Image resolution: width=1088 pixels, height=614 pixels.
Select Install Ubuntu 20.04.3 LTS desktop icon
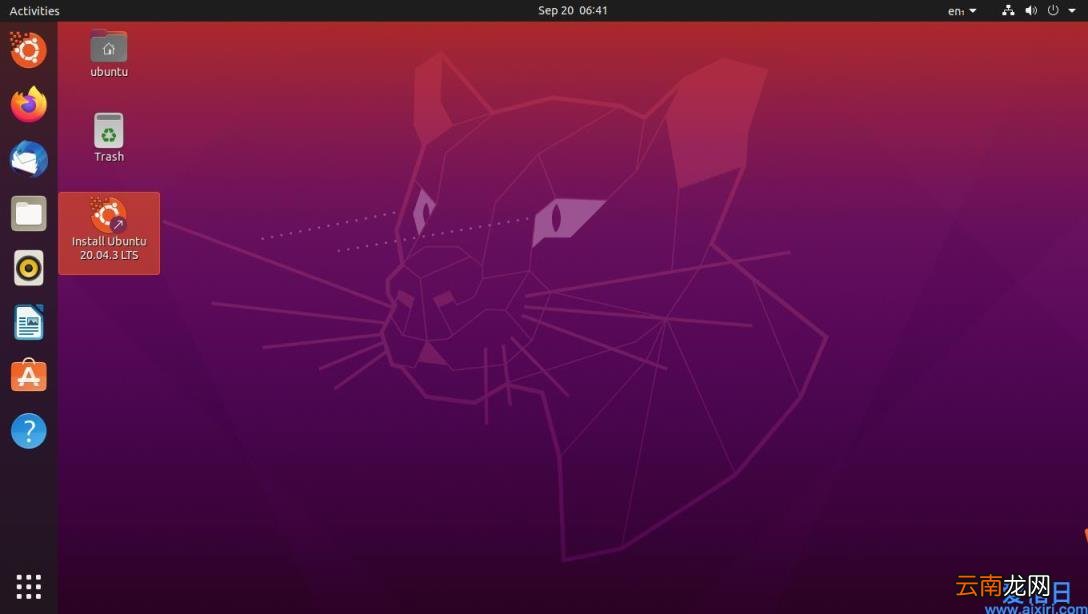click(109, 233)
